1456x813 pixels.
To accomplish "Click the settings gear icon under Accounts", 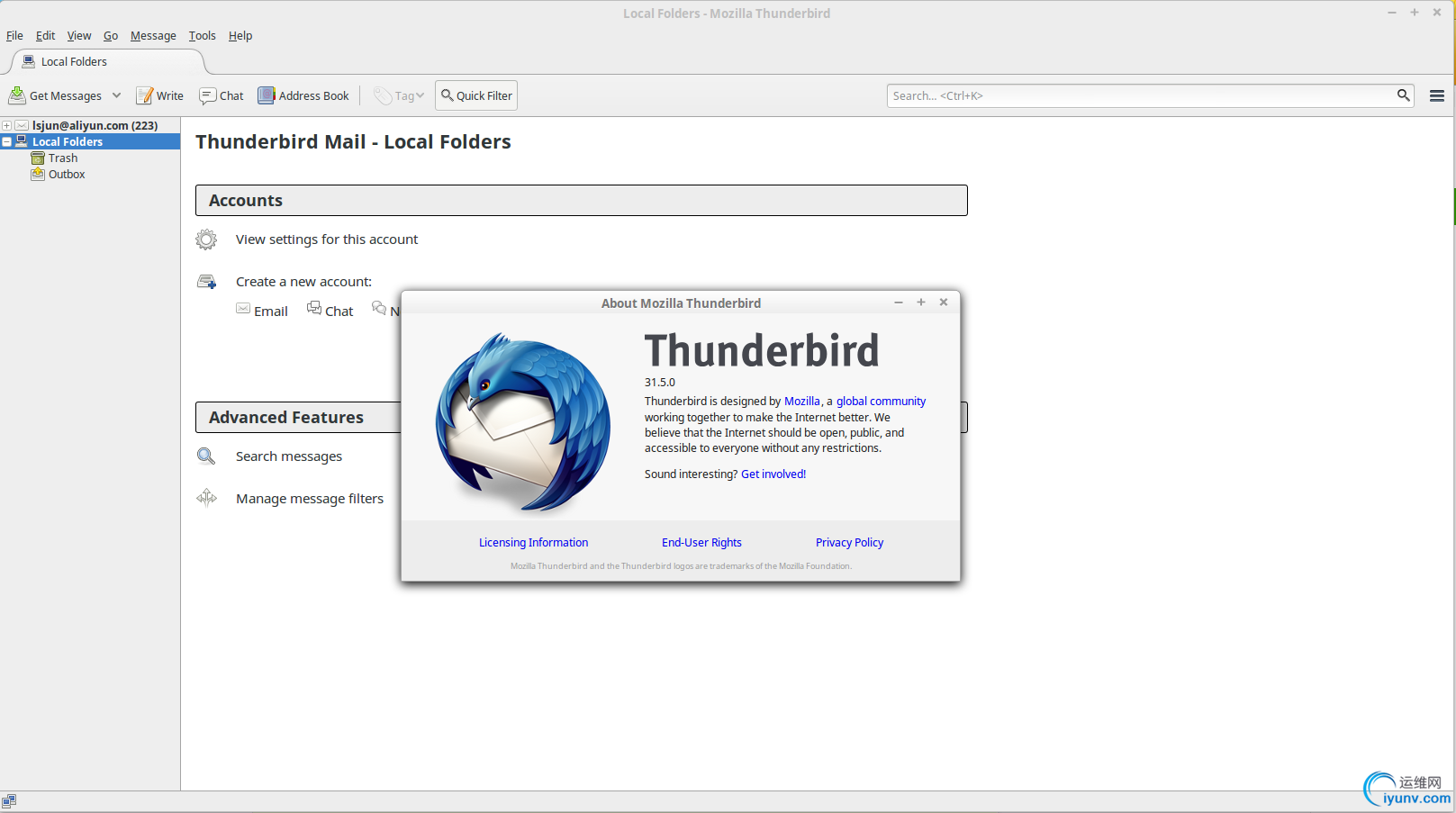I will (206, 239).
